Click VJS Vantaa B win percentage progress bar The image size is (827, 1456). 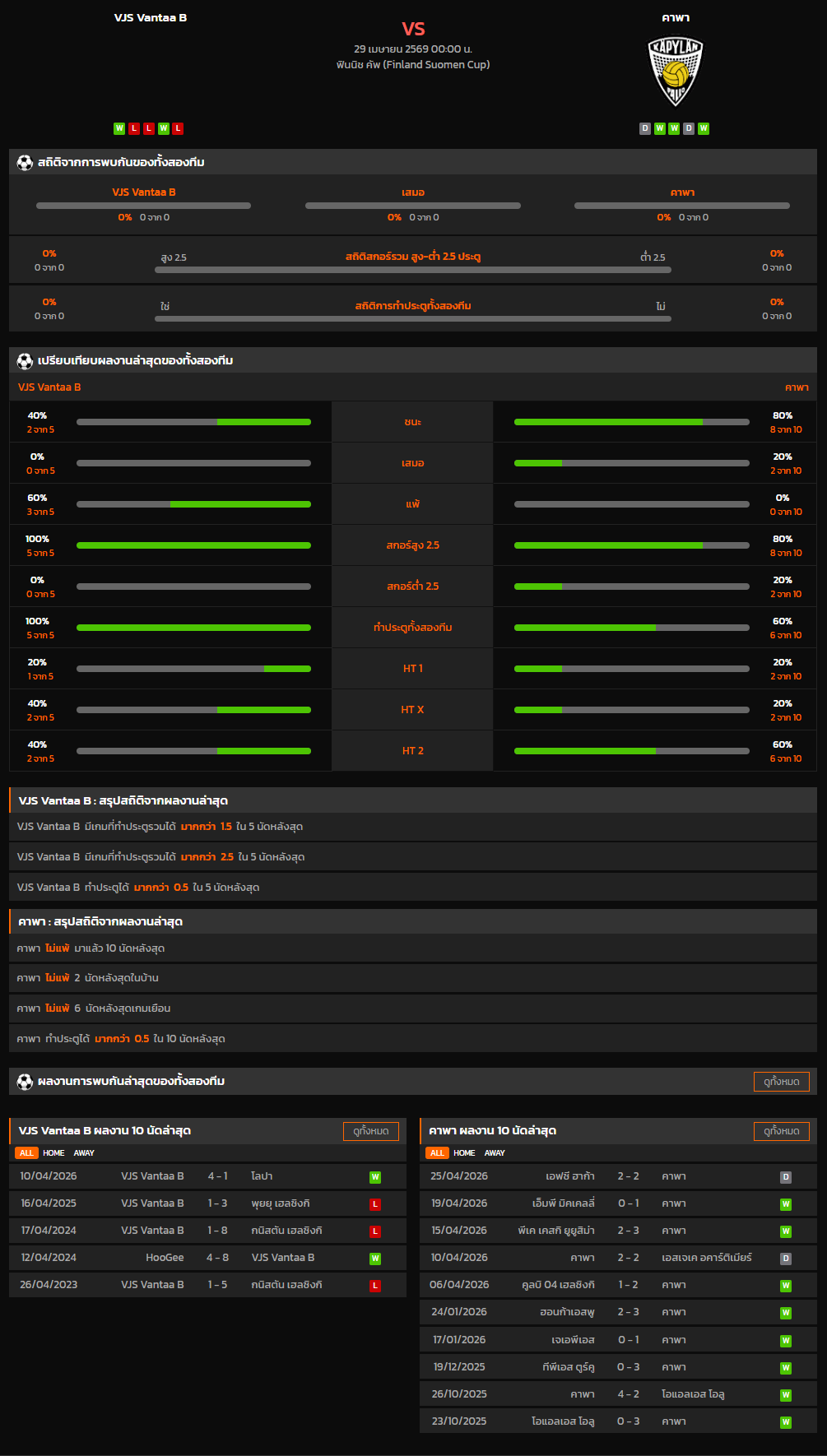click(193, 422)
